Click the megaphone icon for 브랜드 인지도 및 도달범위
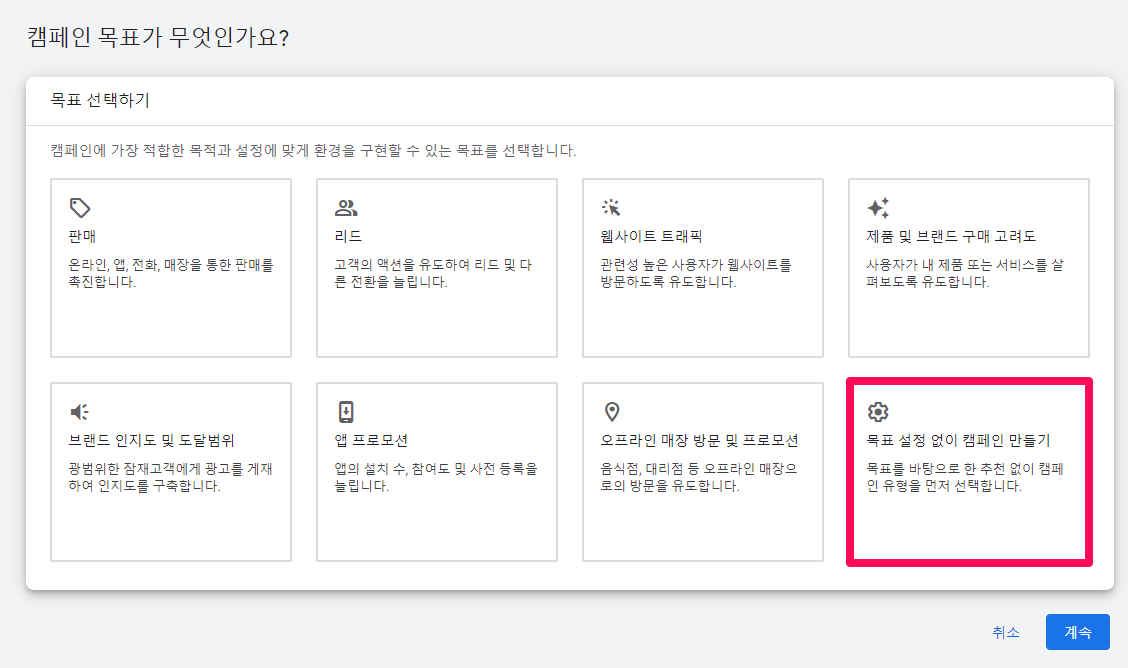Screen dimensions: 1128x668 pos(79,411)
